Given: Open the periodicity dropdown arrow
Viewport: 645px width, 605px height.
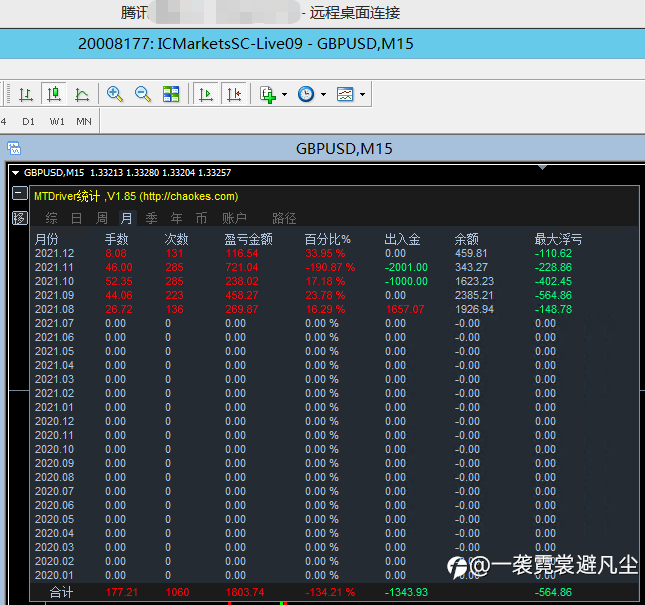Looking at the screenshot, I should (x=323, y=95).
